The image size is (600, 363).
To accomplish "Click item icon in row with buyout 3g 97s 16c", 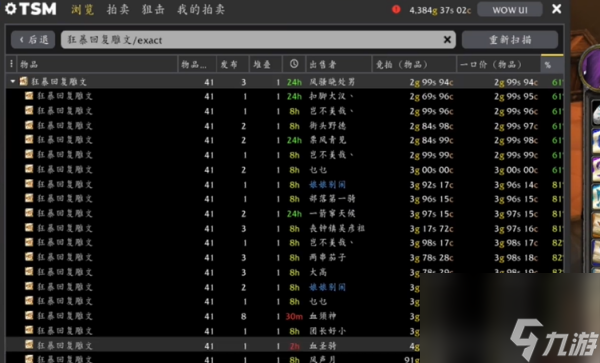I will tap(29, 228).
